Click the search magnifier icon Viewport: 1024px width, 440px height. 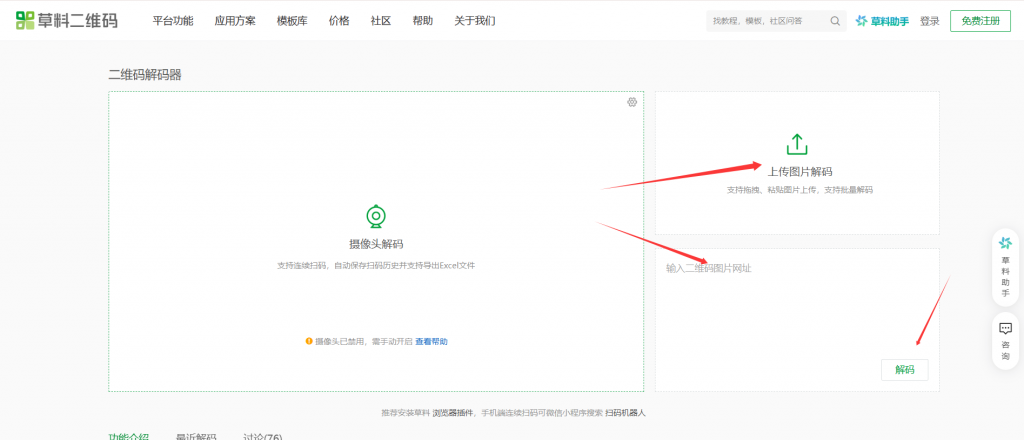pyautogui.click(x=835, y=21)
